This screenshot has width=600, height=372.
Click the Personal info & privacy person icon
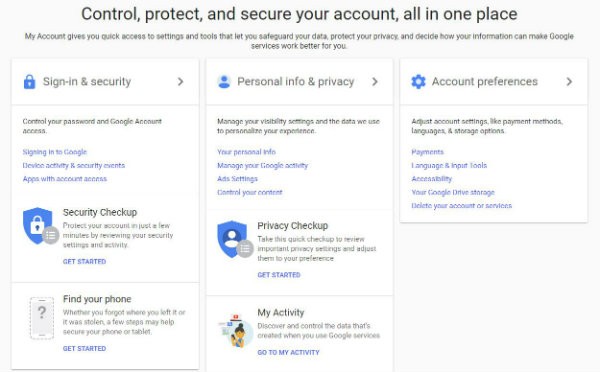click(x=224, y=82)
